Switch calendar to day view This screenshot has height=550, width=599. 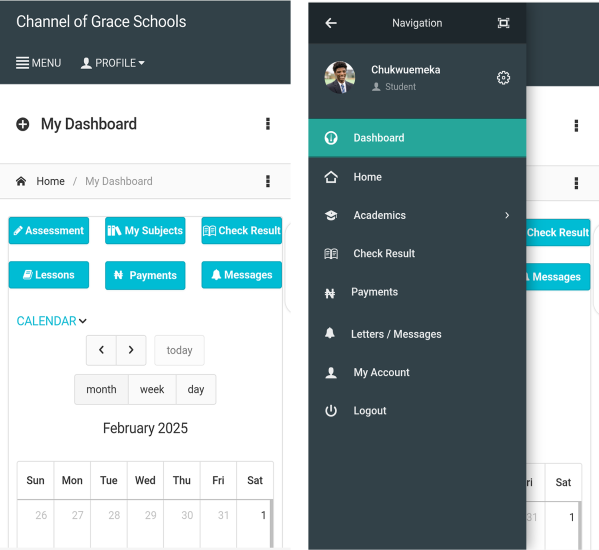tap(196, 390)
